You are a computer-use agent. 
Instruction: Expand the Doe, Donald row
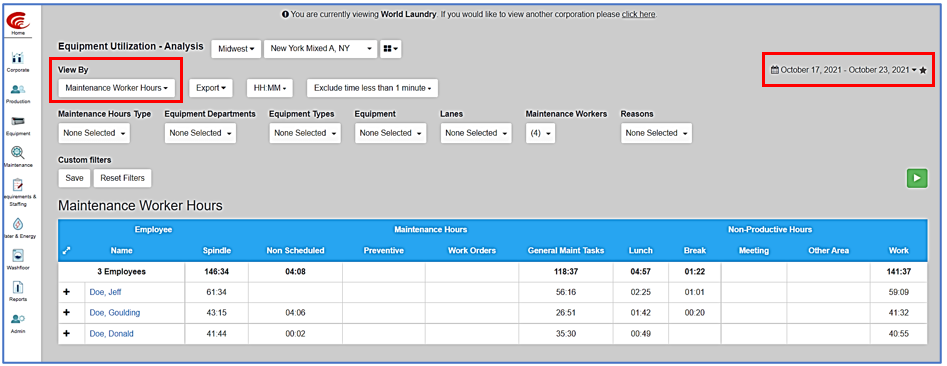click(x=66, y=333)
